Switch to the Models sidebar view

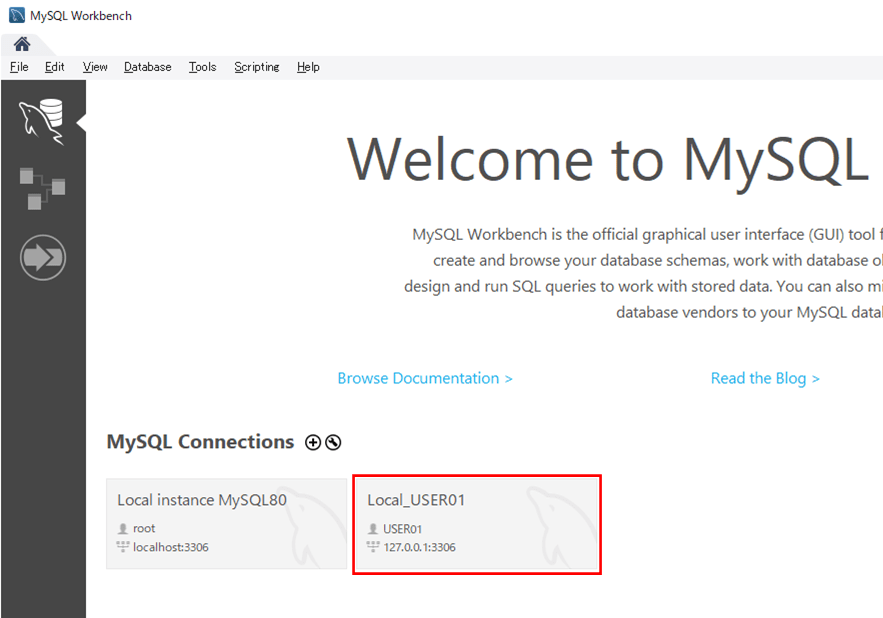[42, 187]
